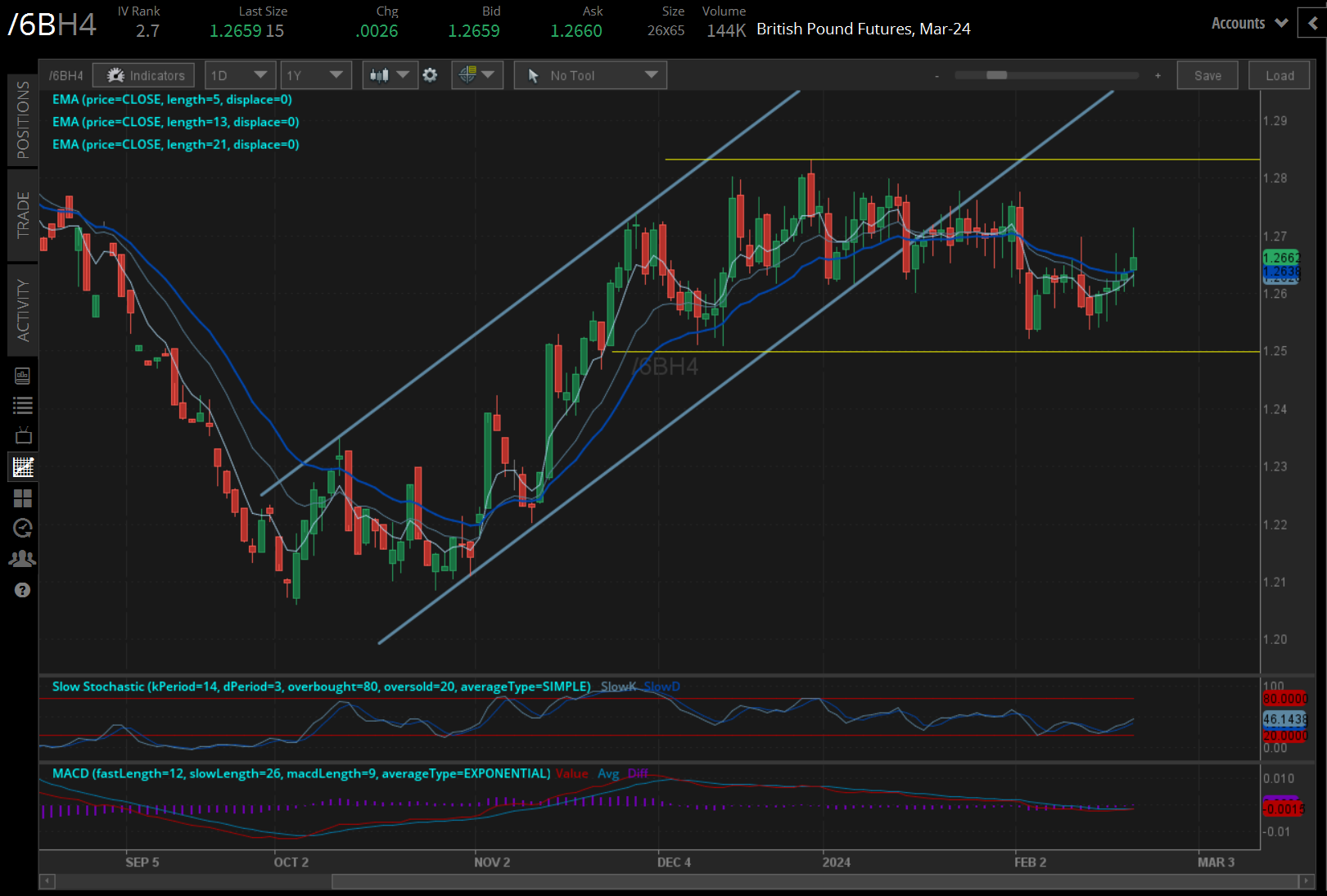The width and height of the screenshot is (1327, 896).
Task: Toggle the MACD Diff plot
Action: click(x=638, y=773)
